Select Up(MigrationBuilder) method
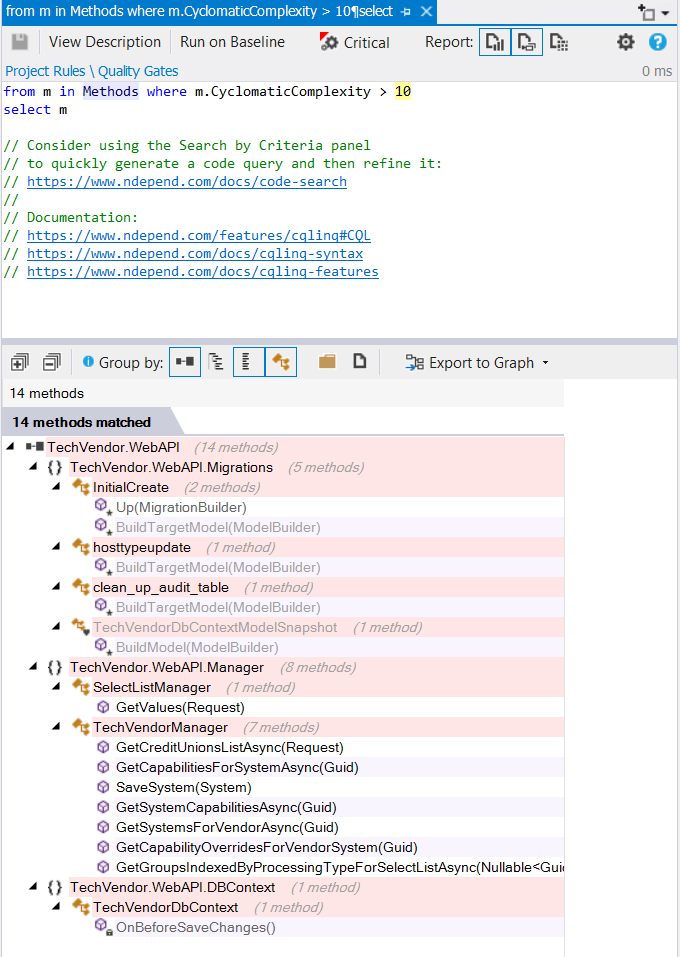The height and width of the screenshot is (957, 680). point(181,507)
